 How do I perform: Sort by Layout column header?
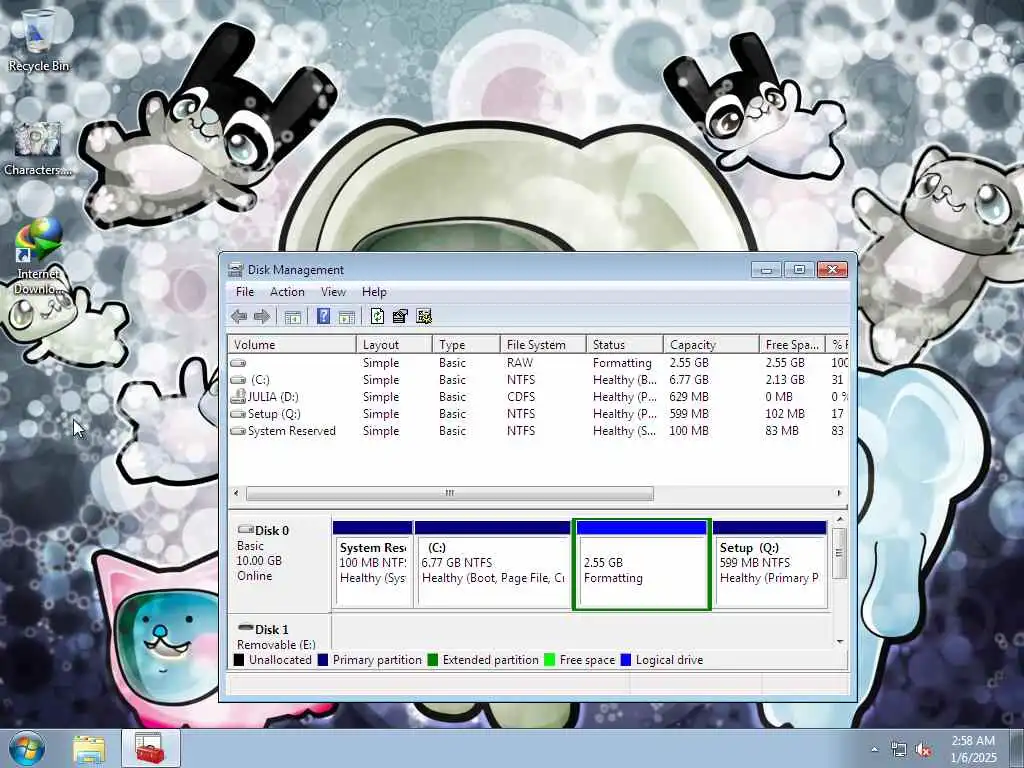click(394, 344)
